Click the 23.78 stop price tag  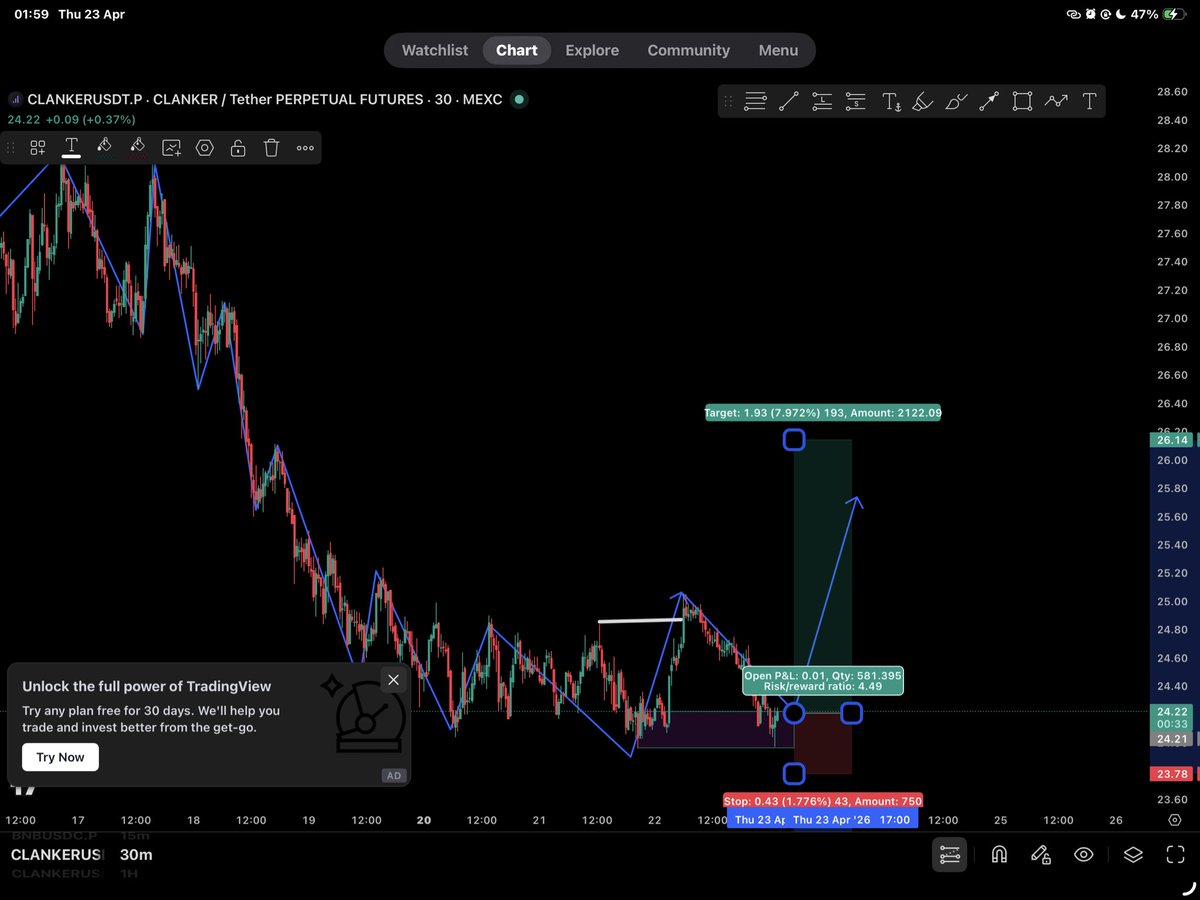pyautogui.click(x=1172, y=773)
